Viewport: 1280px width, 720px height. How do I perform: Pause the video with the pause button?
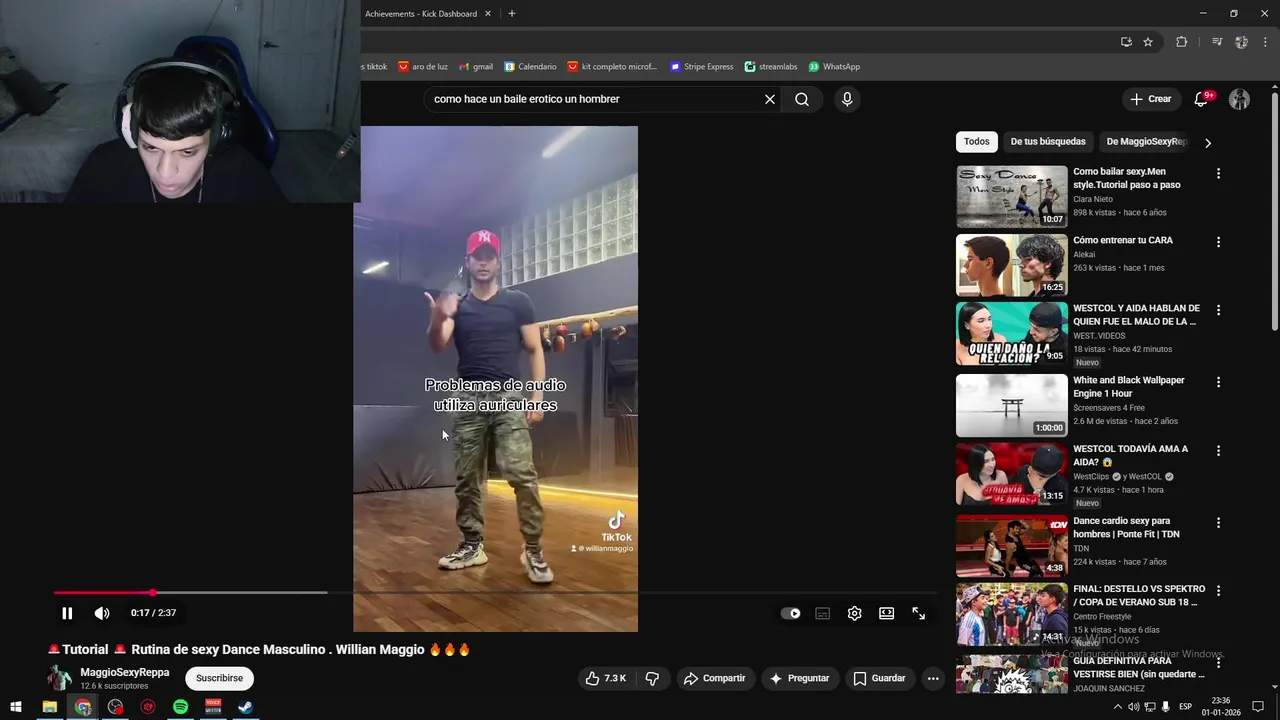tap(67, 613)
